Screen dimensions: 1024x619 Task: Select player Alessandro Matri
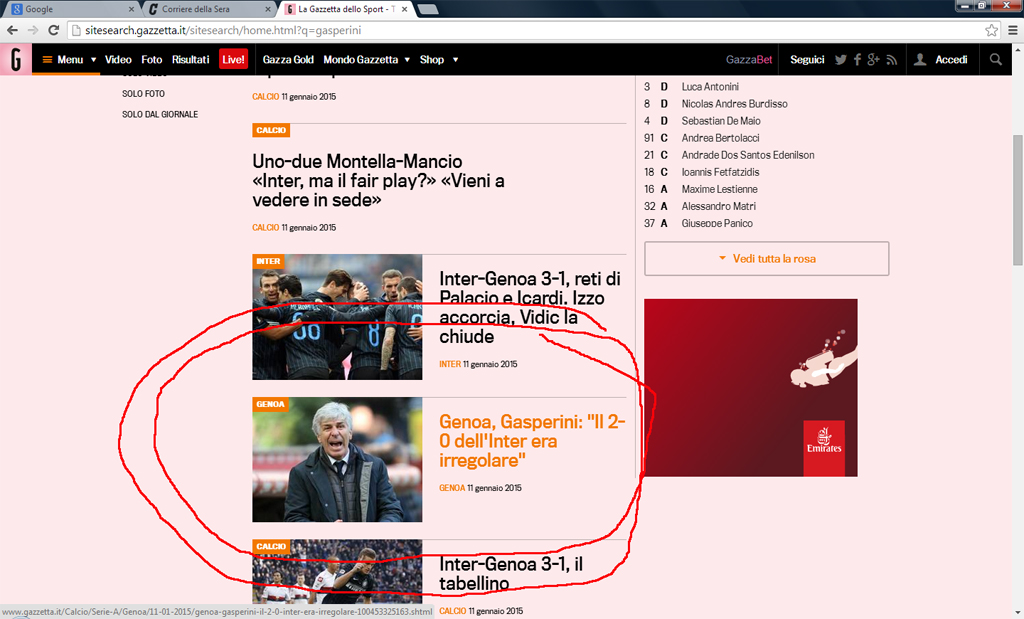718,206
